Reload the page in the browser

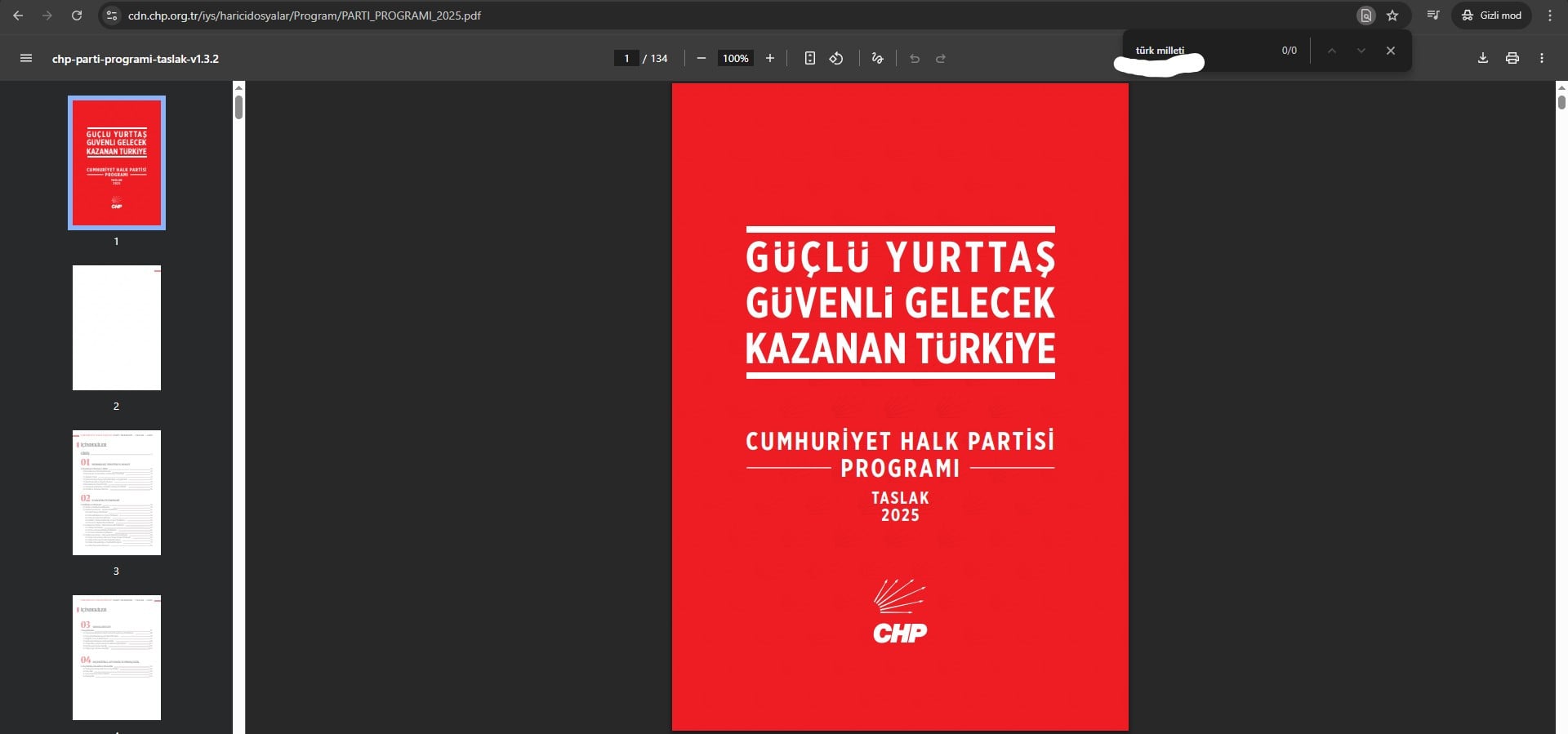(x=77, y=16)
